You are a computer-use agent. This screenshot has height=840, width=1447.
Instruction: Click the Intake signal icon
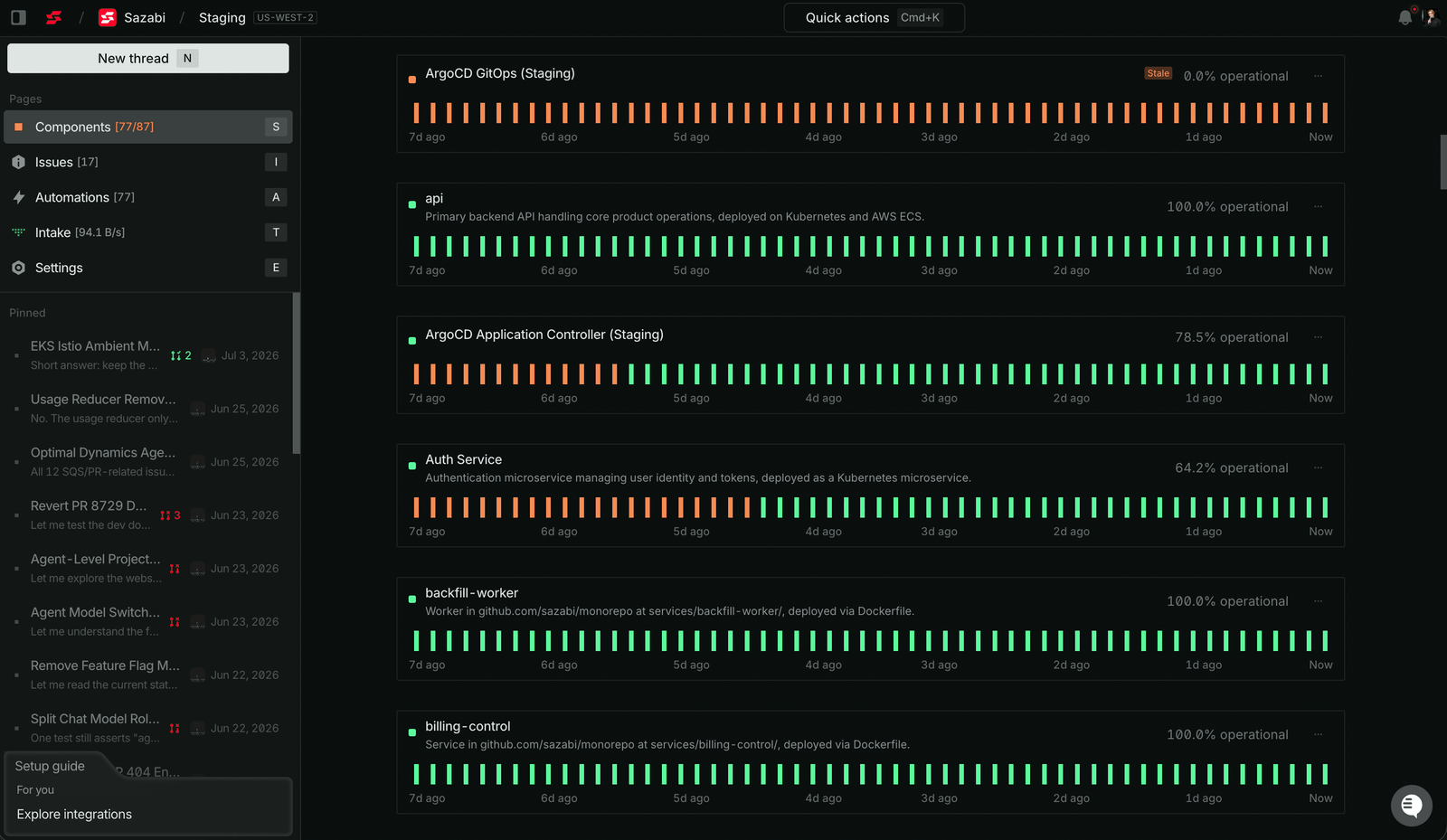[x=18, y=232]
